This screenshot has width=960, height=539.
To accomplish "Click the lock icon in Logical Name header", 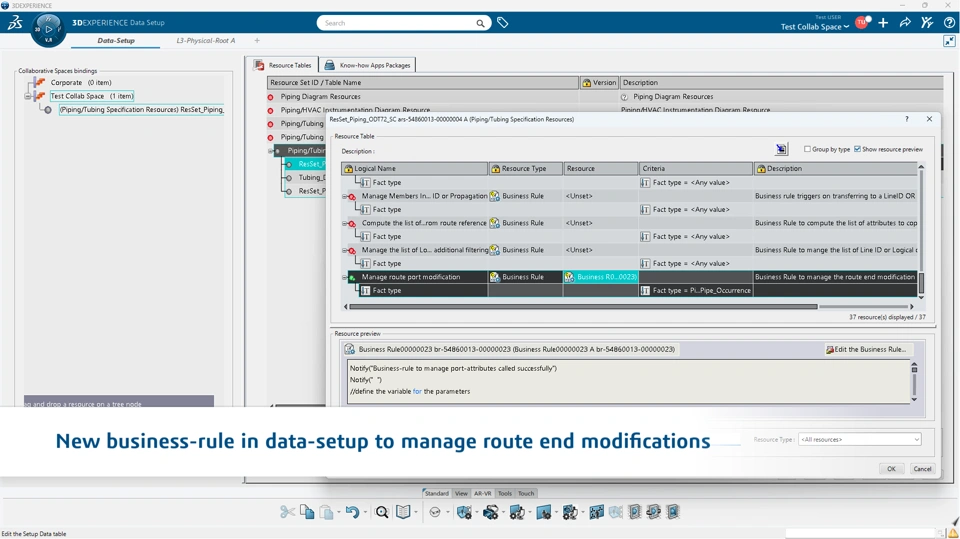I will click(x=348, y=168).
